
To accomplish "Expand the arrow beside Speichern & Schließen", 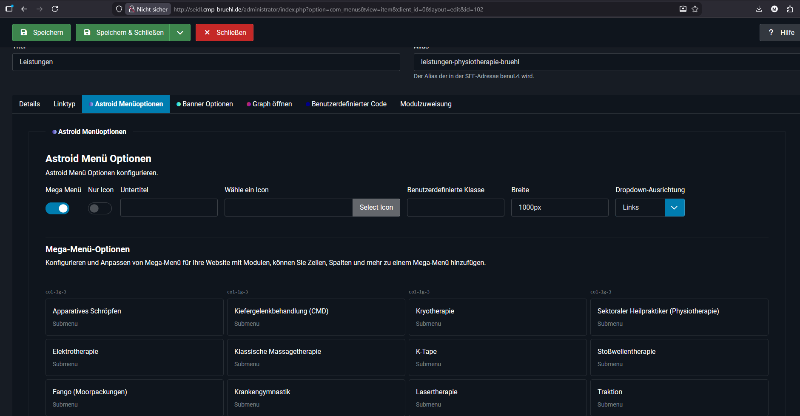I will pos(179,32).
